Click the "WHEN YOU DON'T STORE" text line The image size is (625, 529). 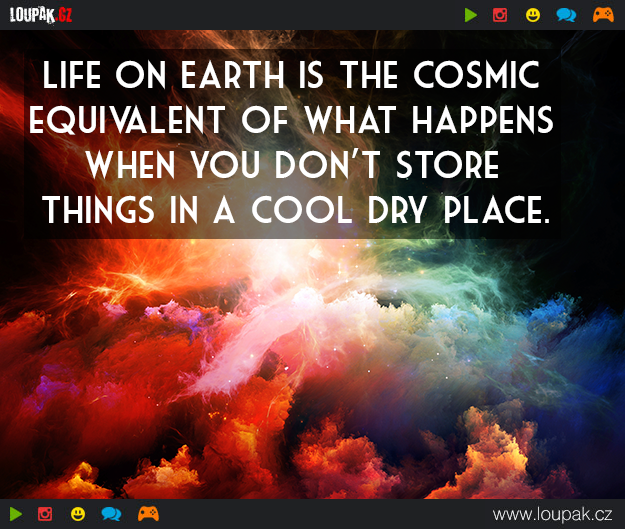point(291,164)
